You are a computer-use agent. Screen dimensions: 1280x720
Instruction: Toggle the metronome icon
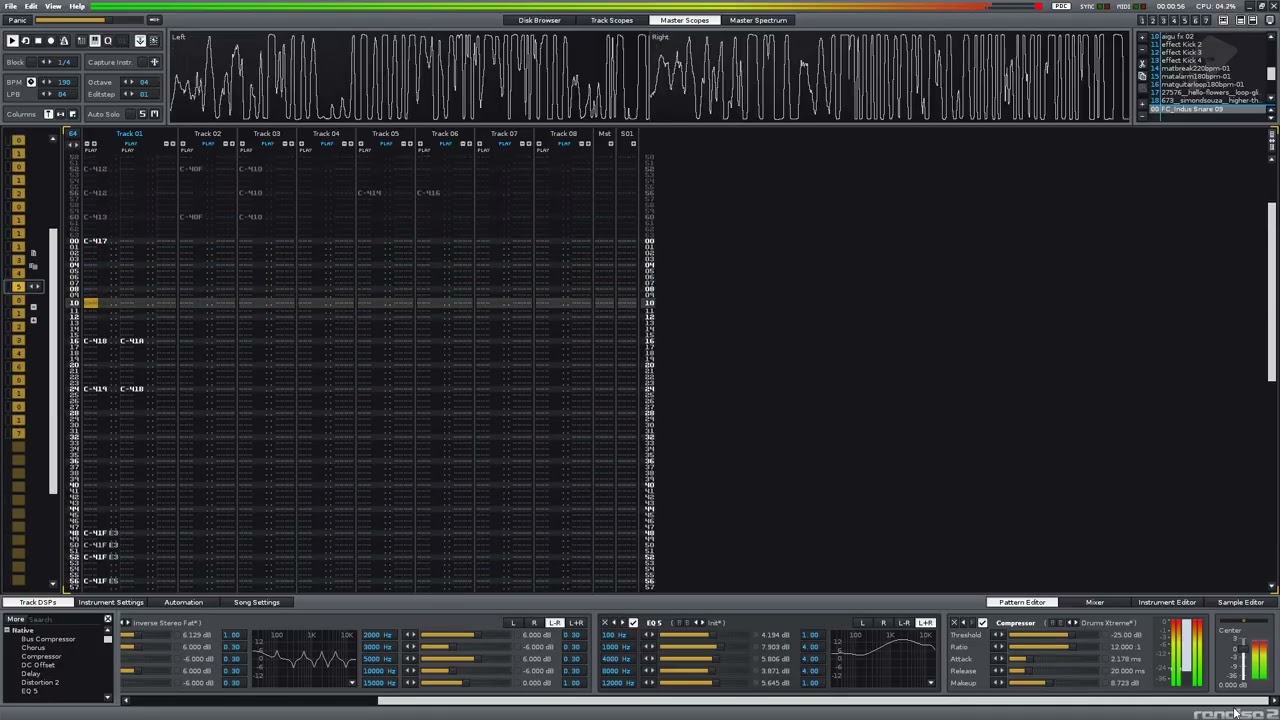[x=64, y=41]
